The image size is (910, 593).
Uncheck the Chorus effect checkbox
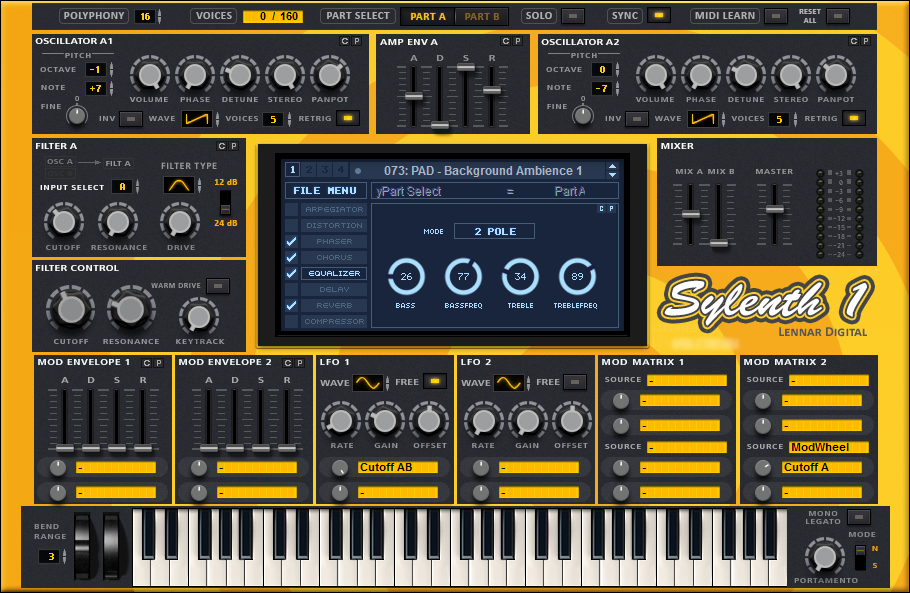pyautogui.click(x=292, y=258)
